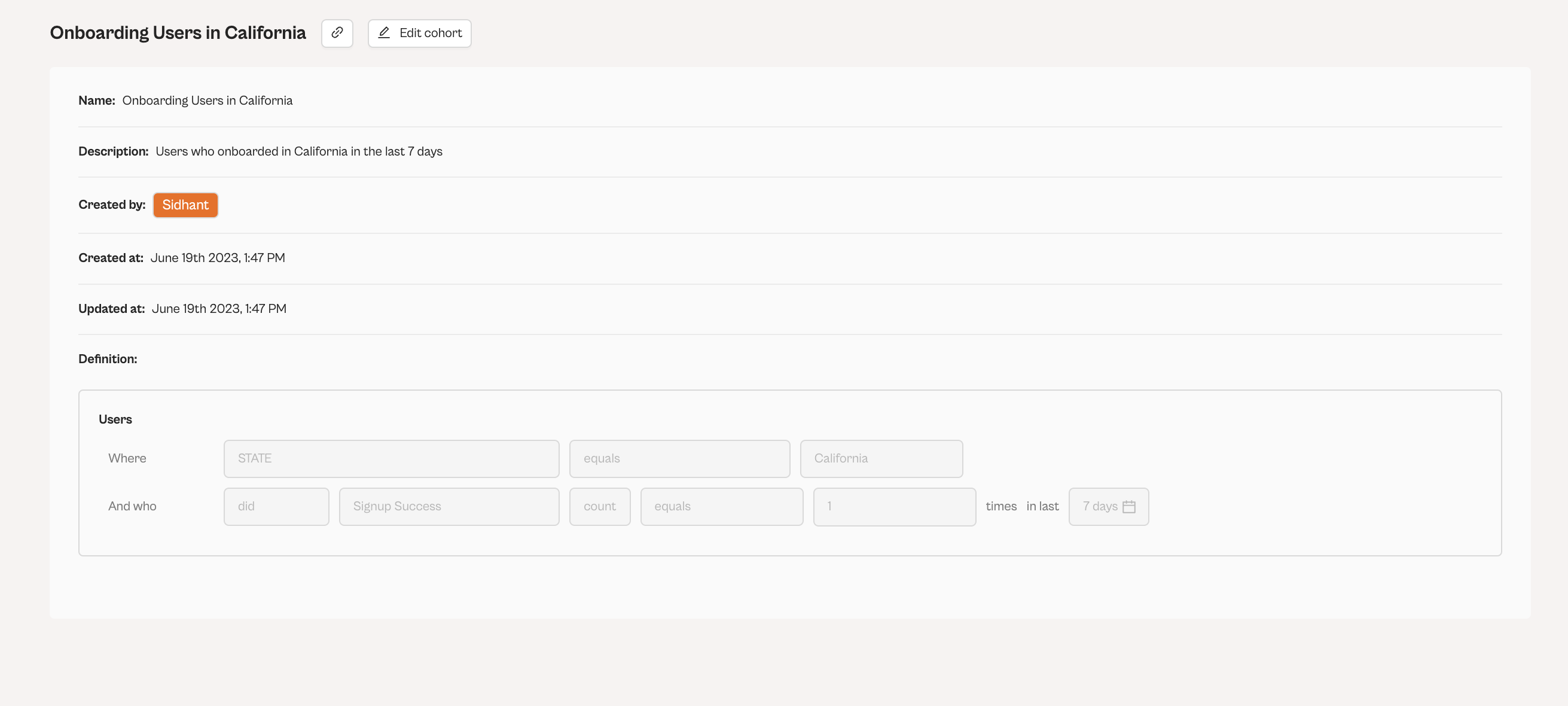The image size is (1568, 706).
Task: Click the Updated at date value
Action: 218,309
